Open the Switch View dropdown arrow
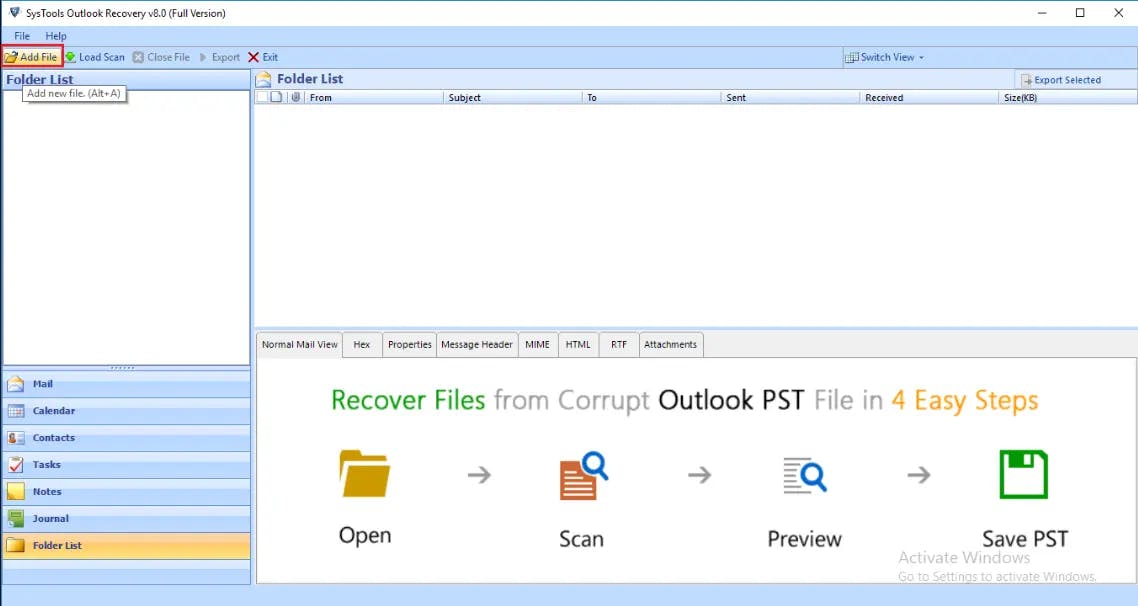 click(921, 57)
